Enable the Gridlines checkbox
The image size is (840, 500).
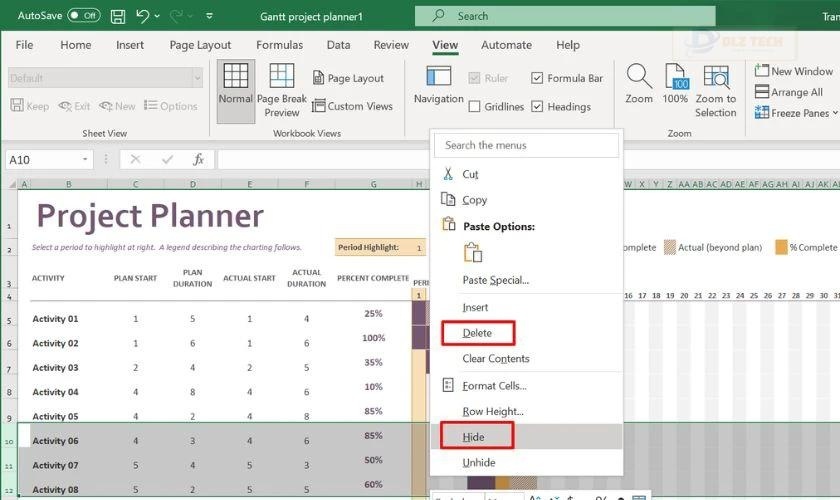(x=475, y=107)
